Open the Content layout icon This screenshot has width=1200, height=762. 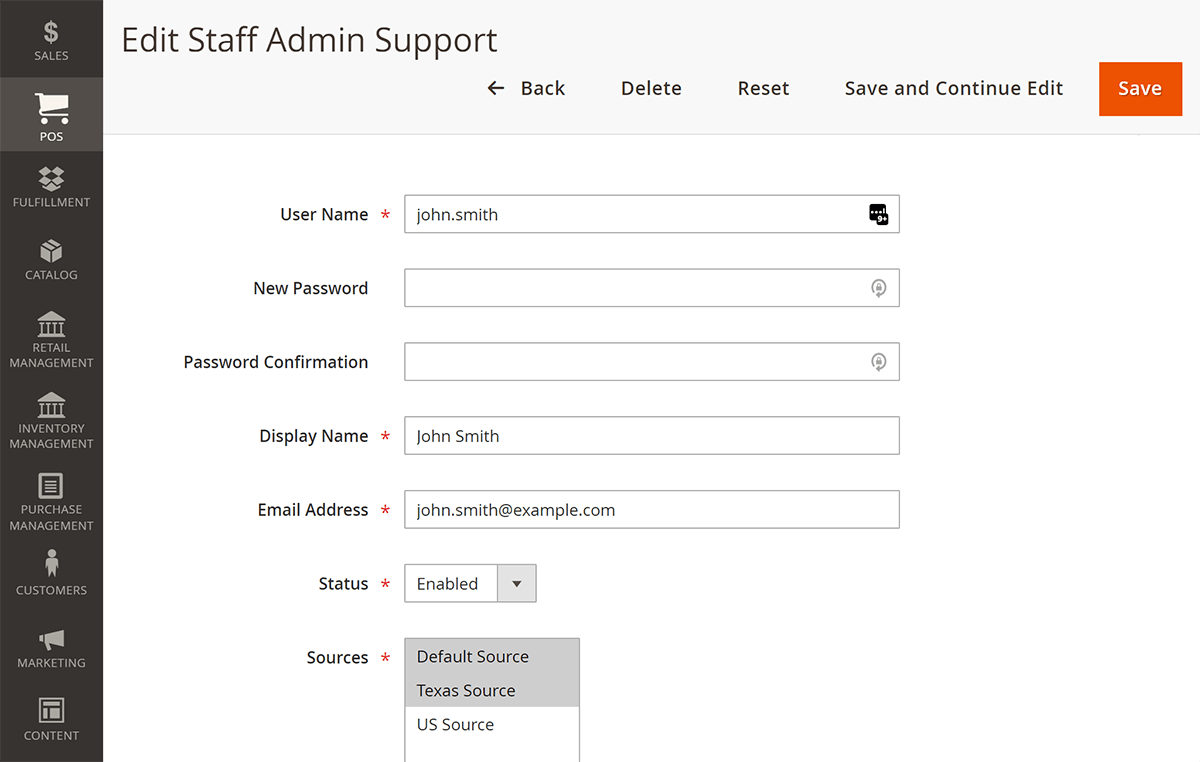pyautogui.click(x=51, y=711)
